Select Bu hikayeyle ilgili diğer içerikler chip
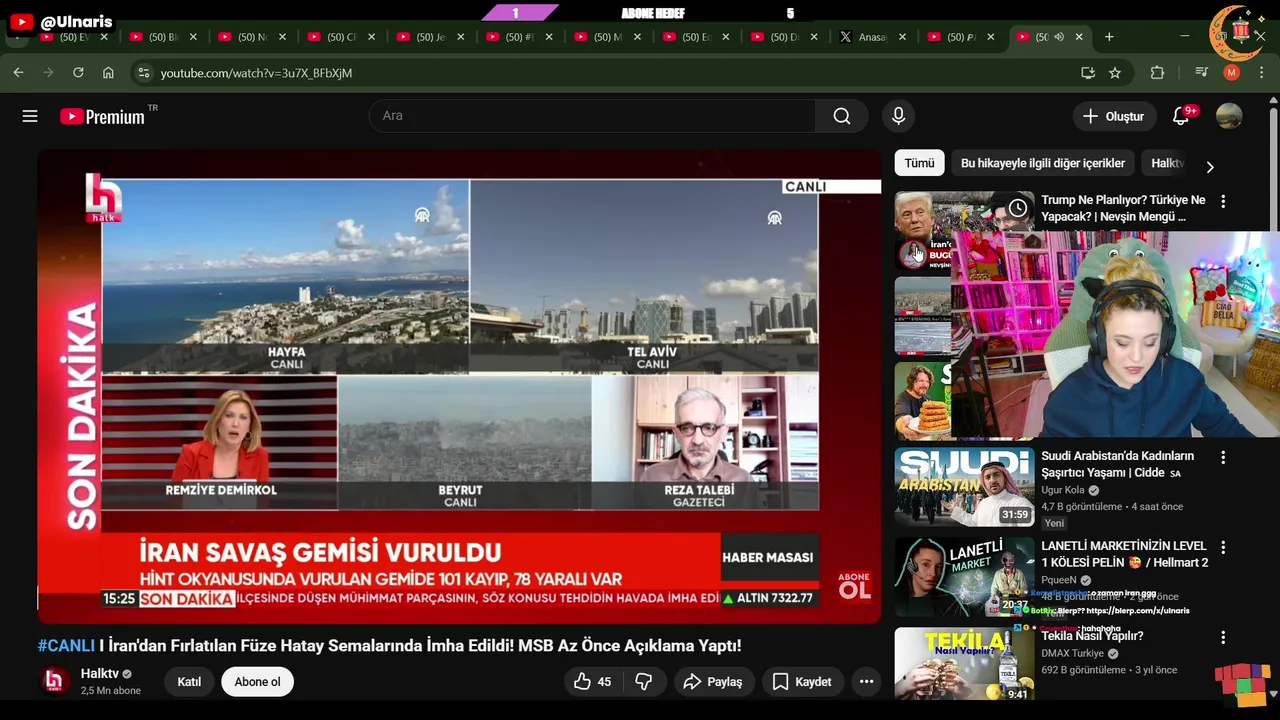The width and height of the screenshot is (1280, 720). (1043, 163)
